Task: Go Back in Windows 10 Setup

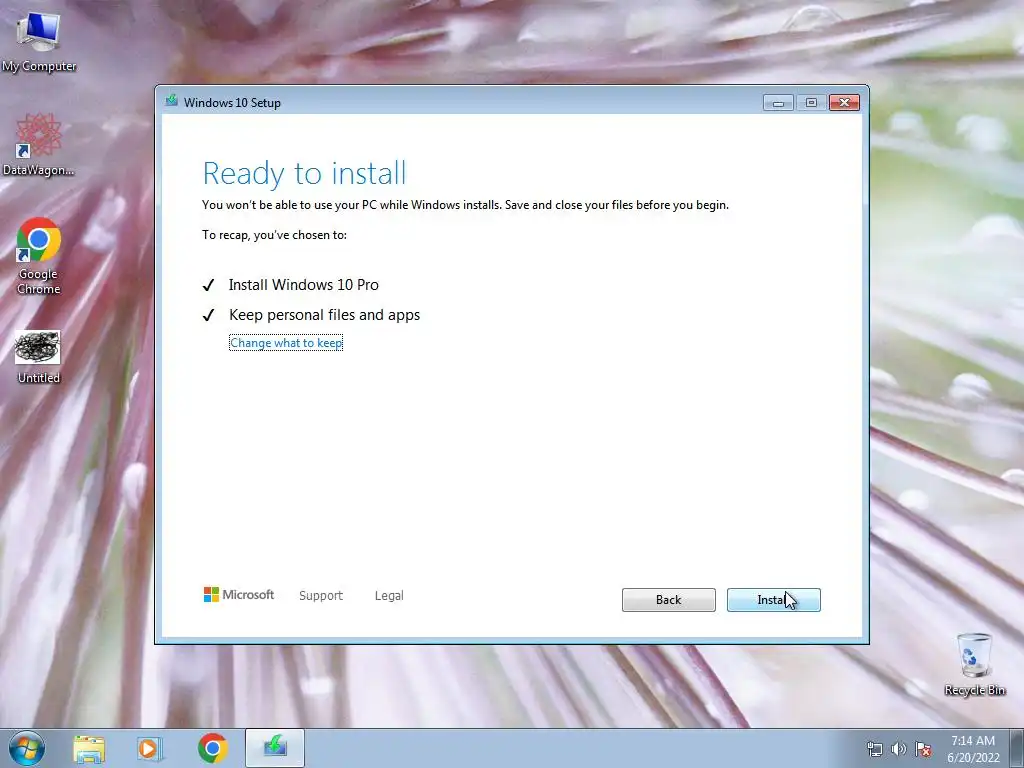Action: pos(668,600)
